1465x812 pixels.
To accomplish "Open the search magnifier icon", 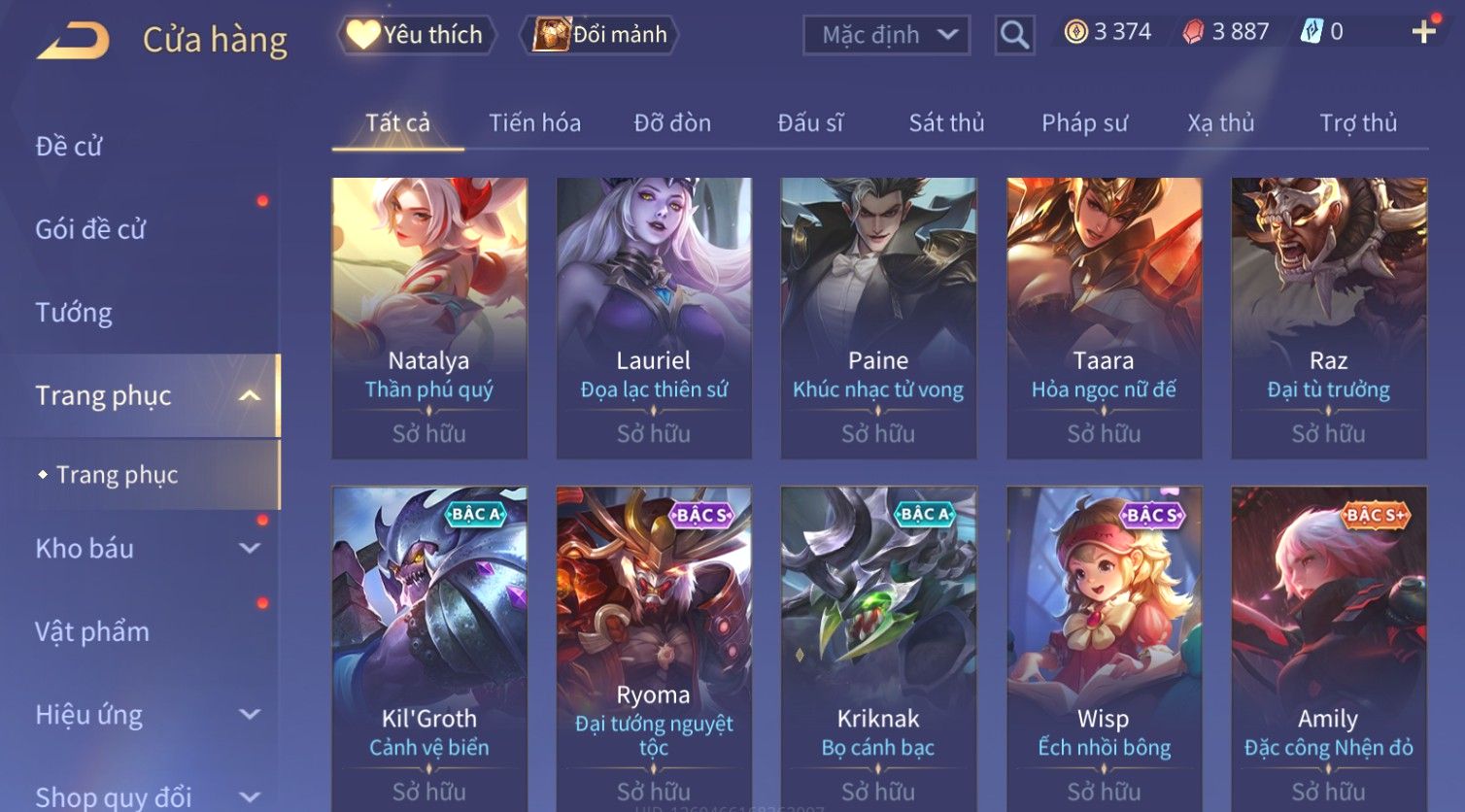I will 1014,35.
